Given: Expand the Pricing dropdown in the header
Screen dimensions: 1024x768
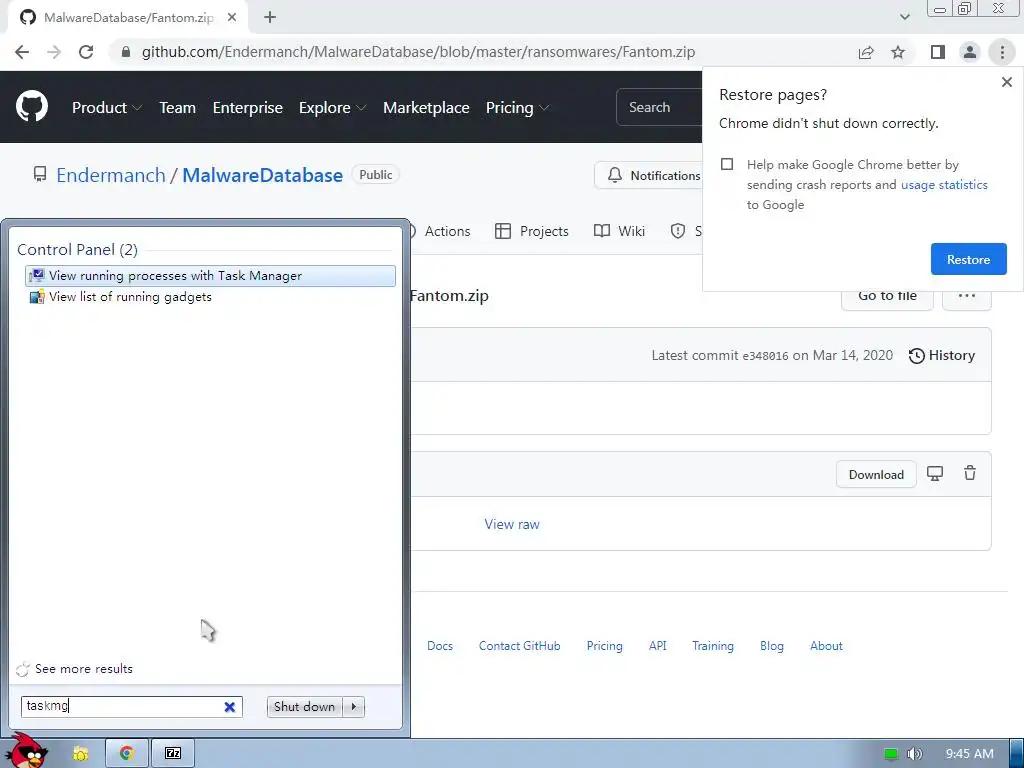Looking at the screenshot, I should click(x=517, y=108).
